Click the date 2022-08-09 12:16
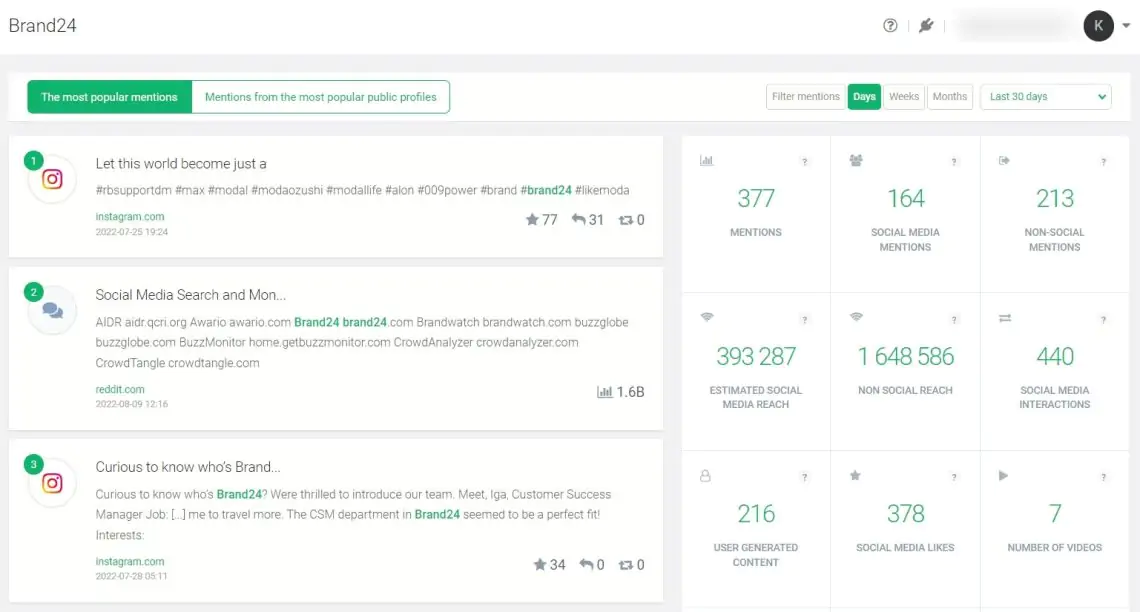This screenshot has width=1140, height=612. tap(132, 403)
